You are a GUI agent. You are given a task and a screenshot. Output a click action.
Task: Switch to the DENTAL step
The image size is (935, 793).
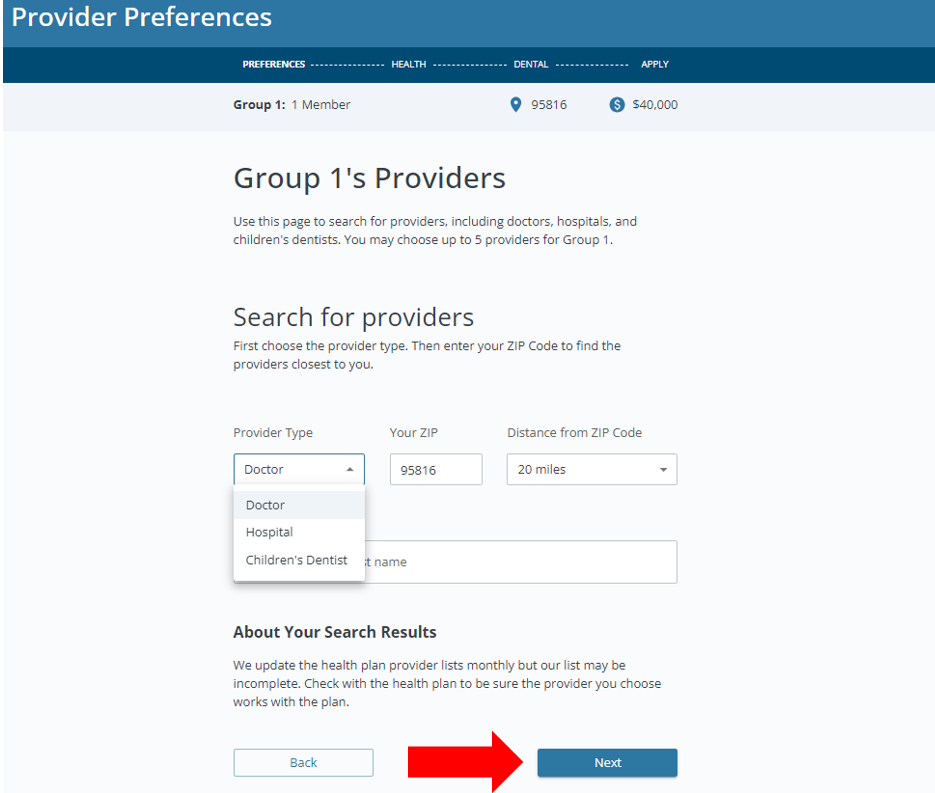[531, 64]
